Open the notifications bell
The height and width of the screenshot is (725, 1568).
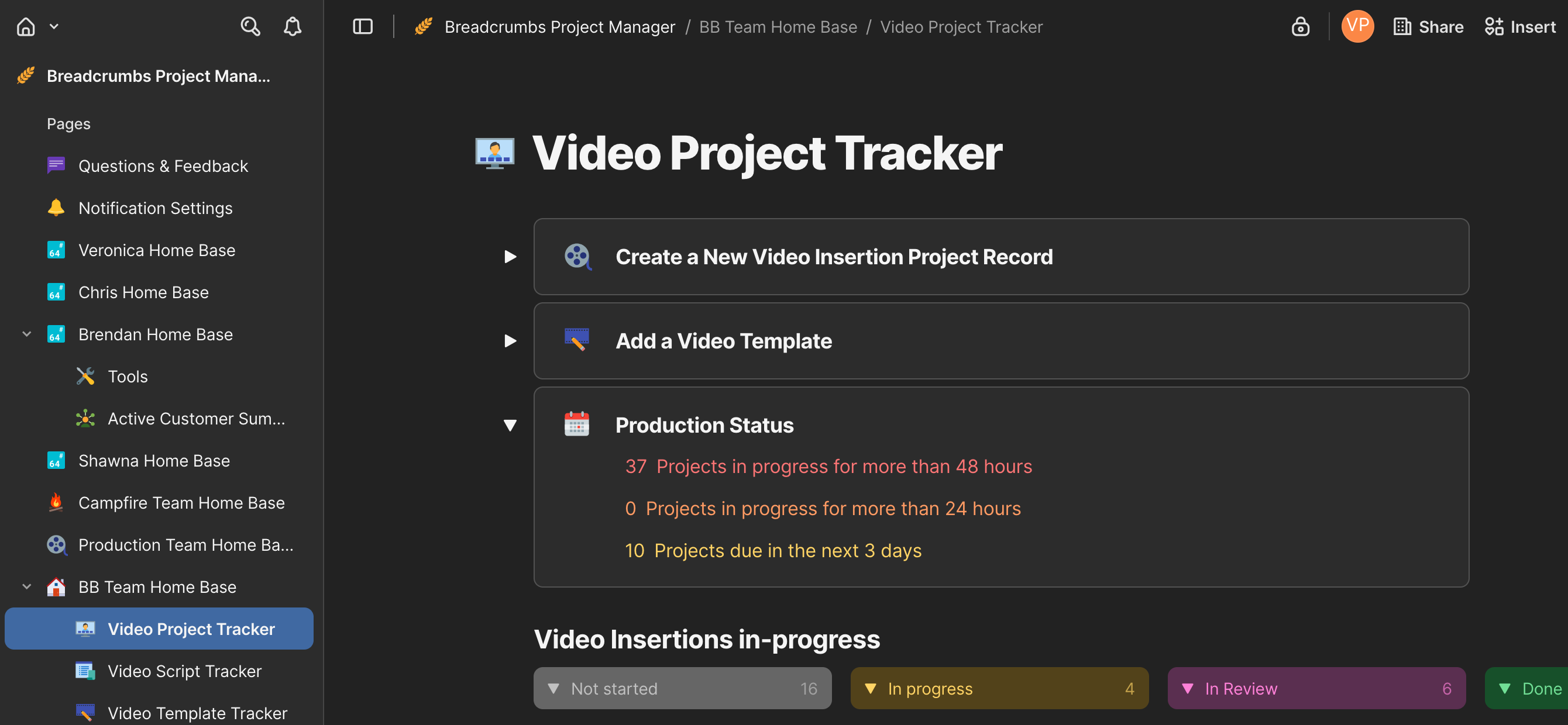tap(291, 26)
